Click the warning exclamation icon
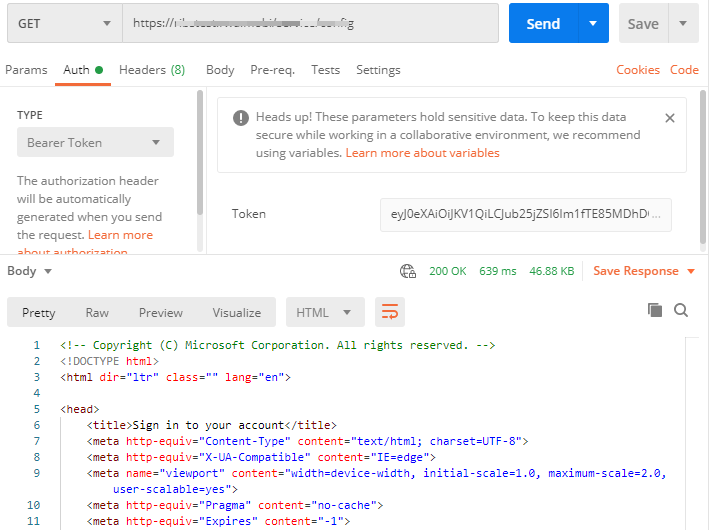Screen dimensions: 709x530 (x=241, y=118)
